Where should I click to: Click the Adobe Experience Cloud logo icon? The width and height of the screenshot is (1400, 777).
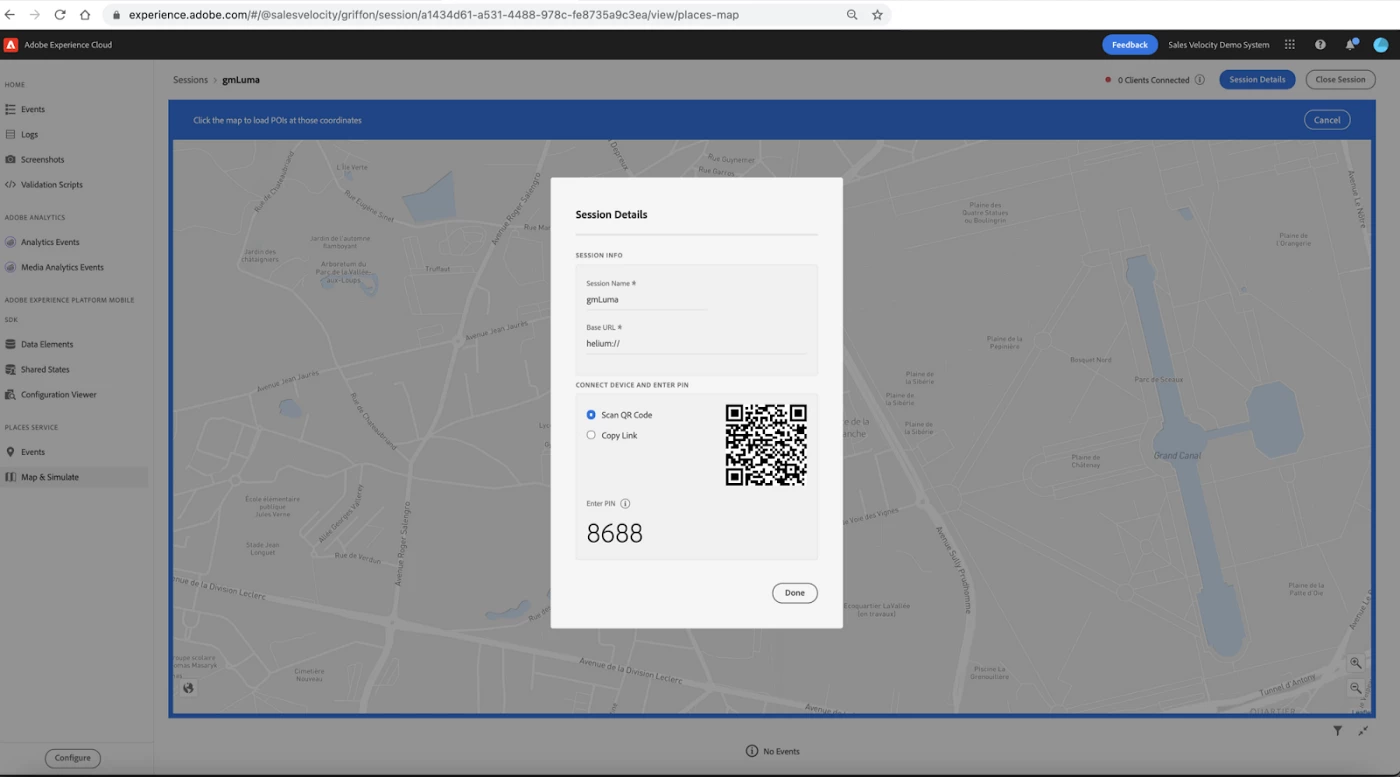coord(11,45)
